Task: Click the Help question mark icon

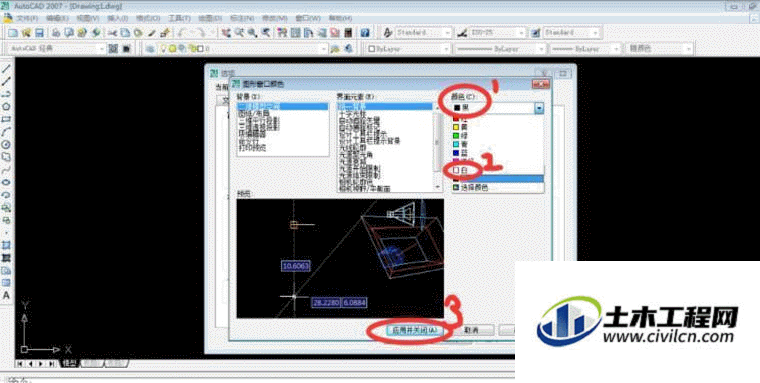Action: click(365, 33)
